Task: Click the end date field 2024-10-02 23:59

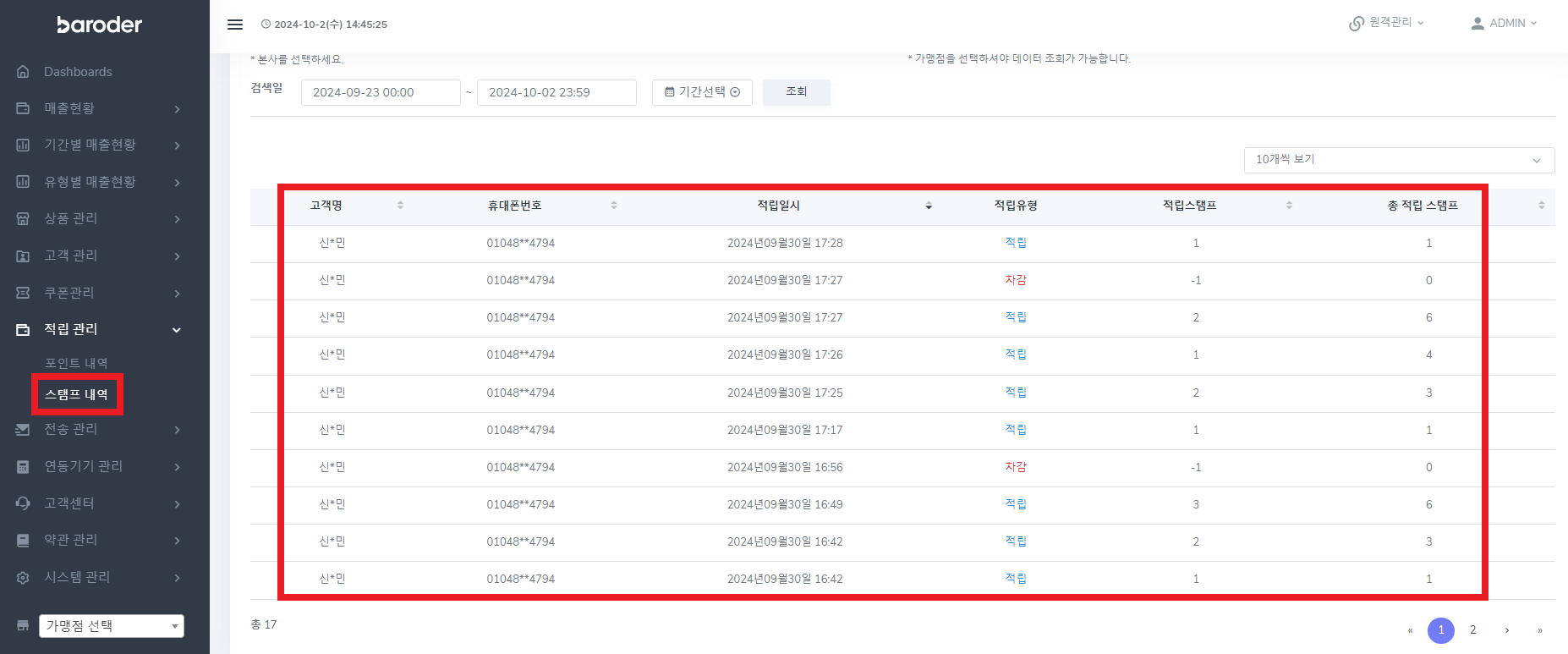Action: click(x=556, y=92)
